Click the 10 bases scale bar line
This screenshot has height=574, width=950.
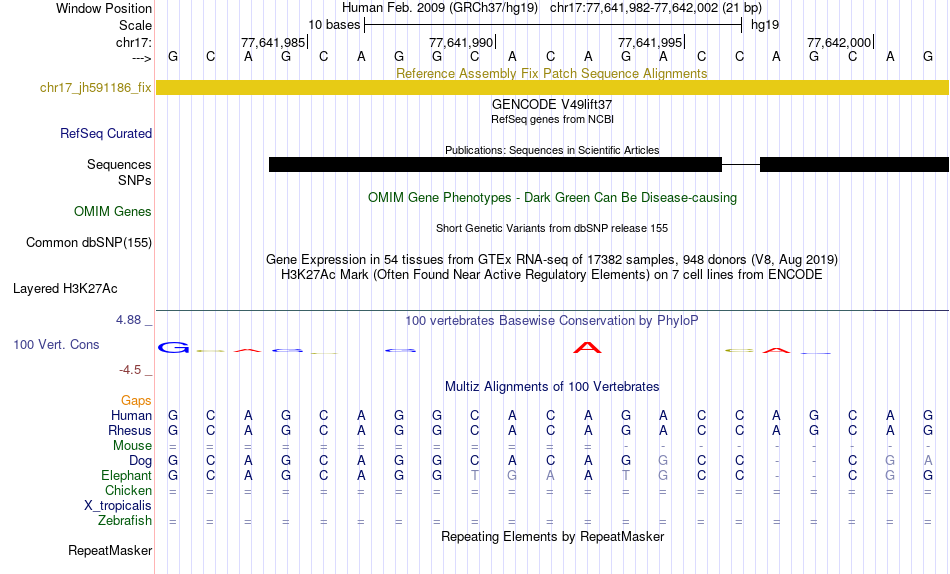553,25
